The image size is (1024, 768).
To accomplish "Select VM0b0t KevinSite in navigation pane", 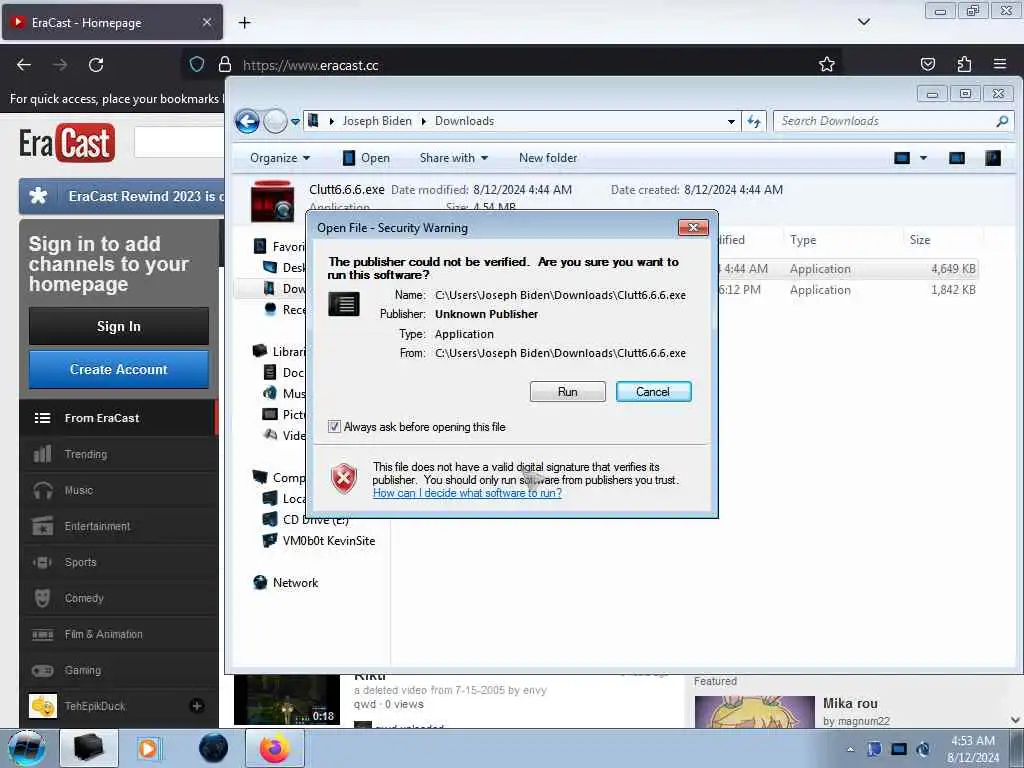I will click(x=319, y=541).
